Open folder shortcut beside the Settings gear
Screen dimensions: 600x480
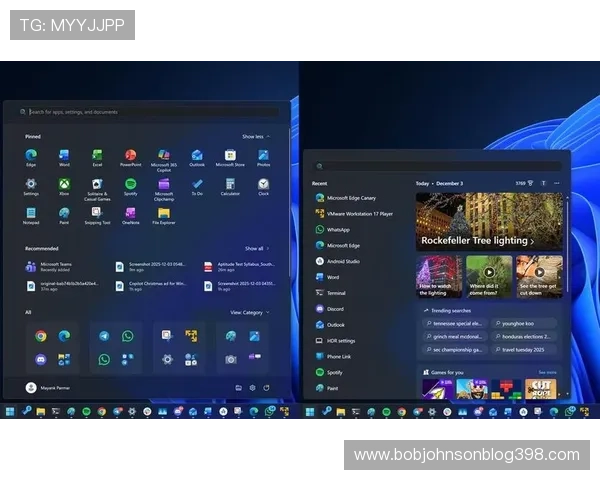[238, 388]
